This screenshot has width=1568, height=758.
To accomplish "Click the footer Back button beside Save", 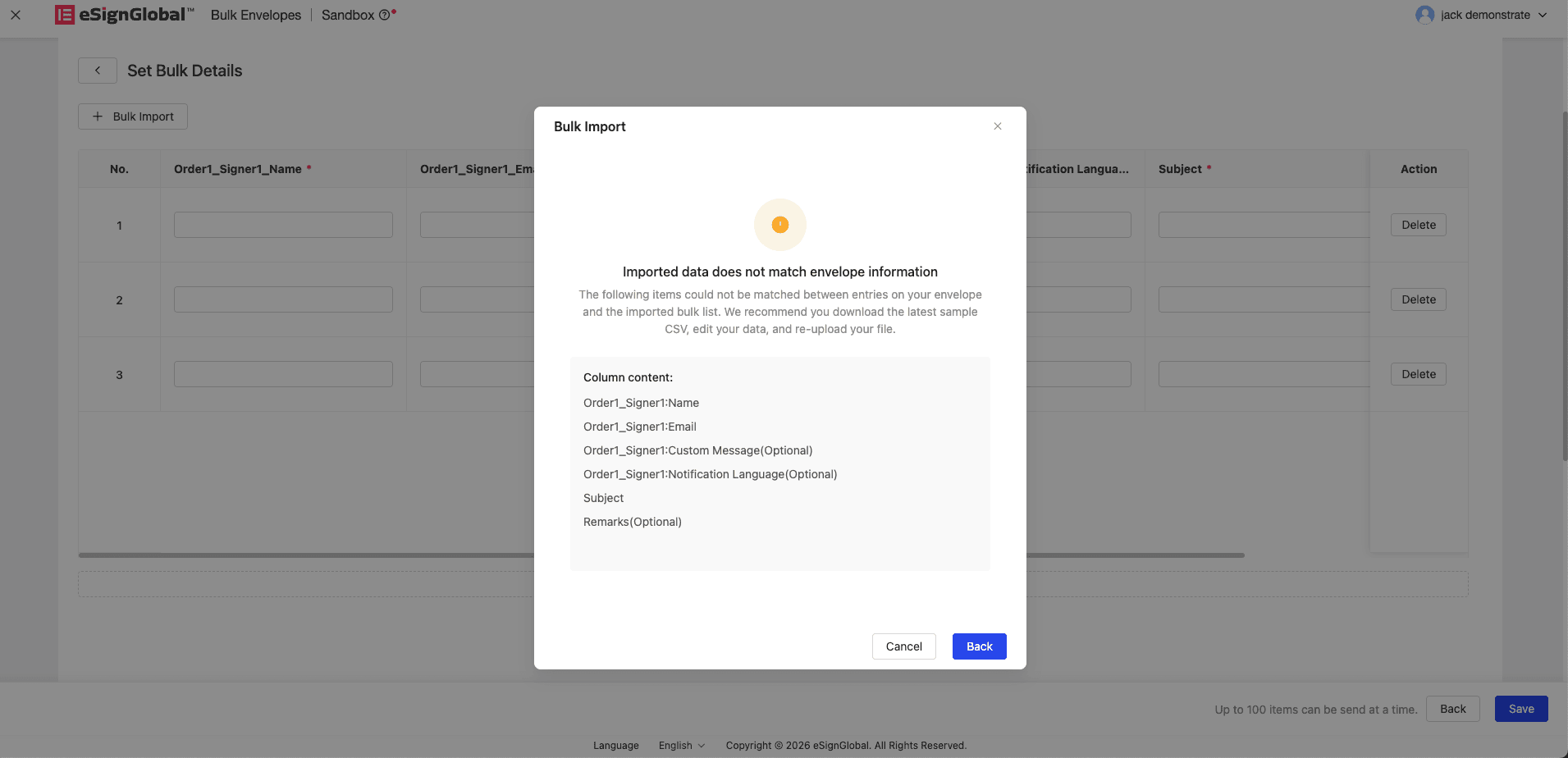I will 1452,709.
